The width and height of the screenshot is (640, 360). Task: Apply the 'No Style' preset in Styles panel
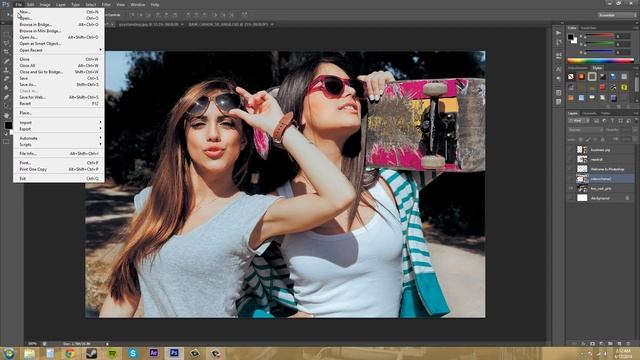click(571, 77)
